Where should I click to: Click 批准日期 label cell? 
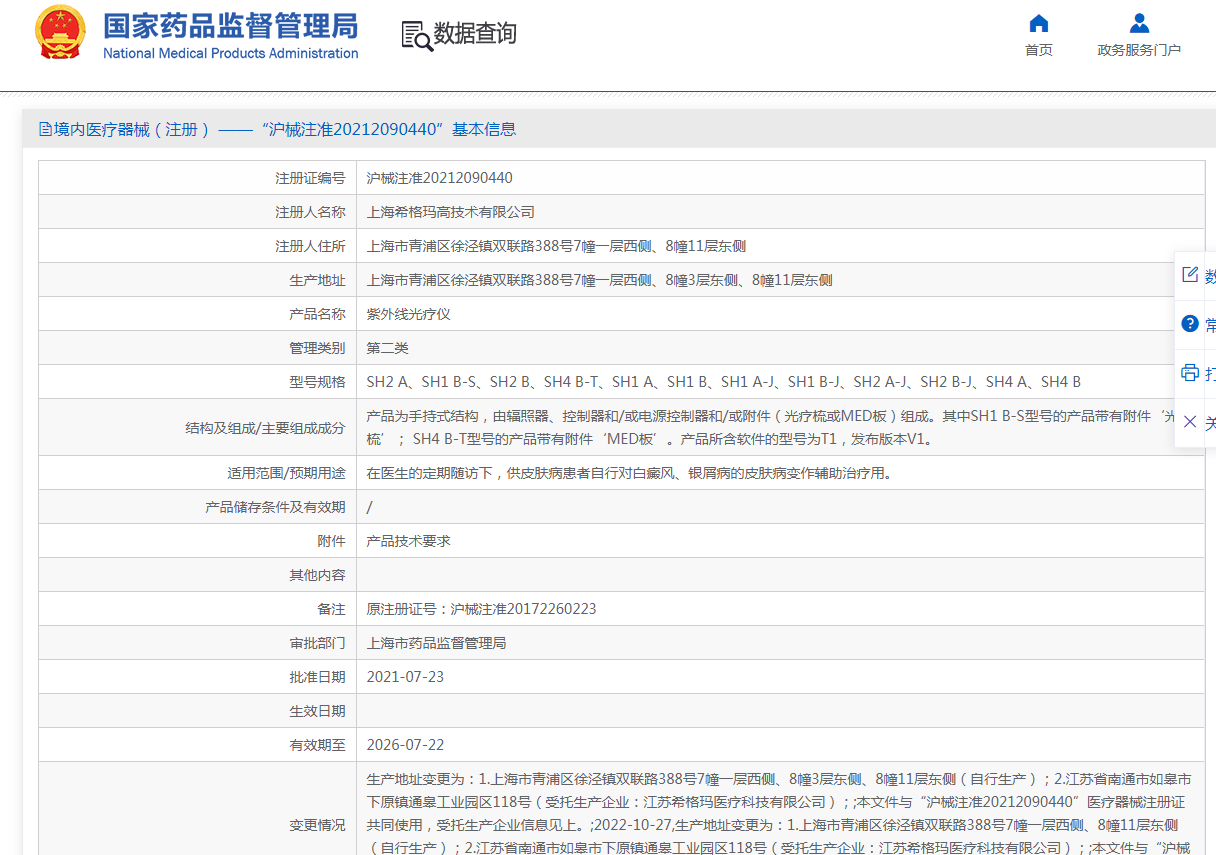(x=198, y=677)
